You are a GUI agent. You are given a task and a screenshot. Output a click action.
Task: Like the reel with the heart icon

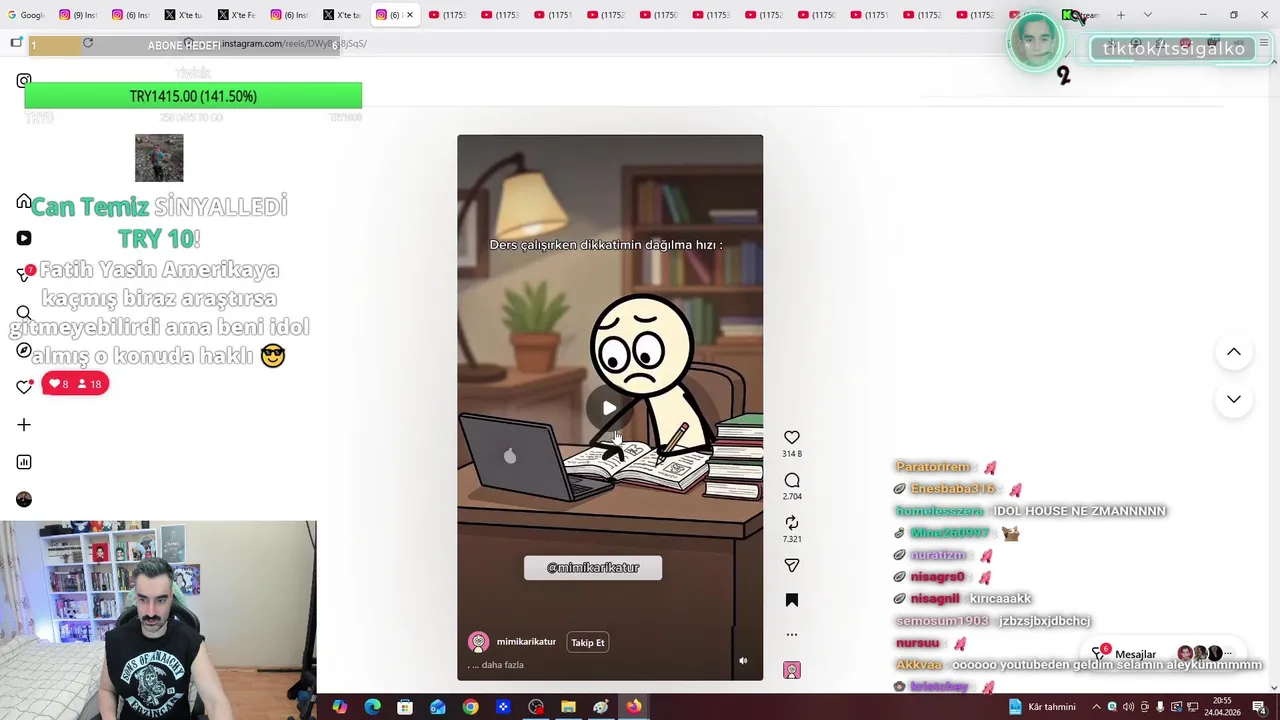[792, 437]
